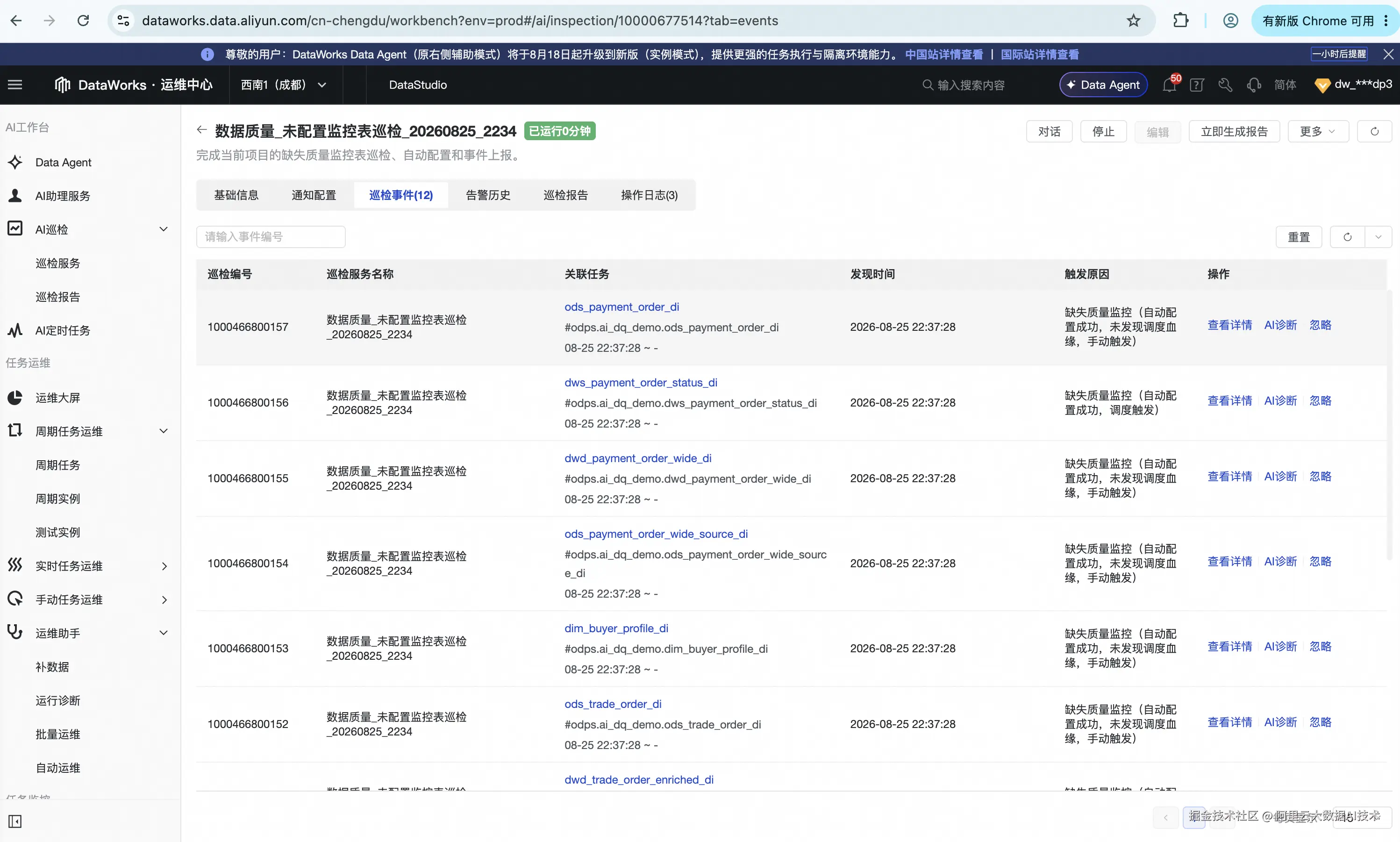Collapse the sidebar with bottom-left panel icon
The image size is (1400, 842).
[x=15, y=821]
